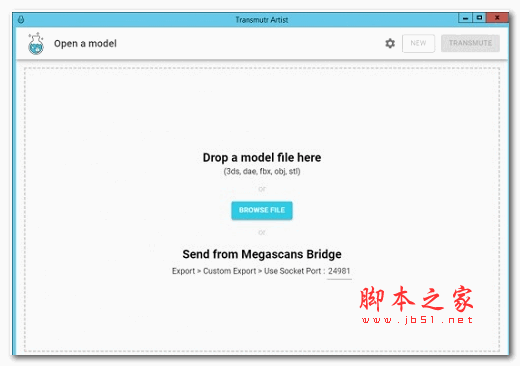Click the NEW button
This screenshot has height=366, width=520.
click(418, 43)
